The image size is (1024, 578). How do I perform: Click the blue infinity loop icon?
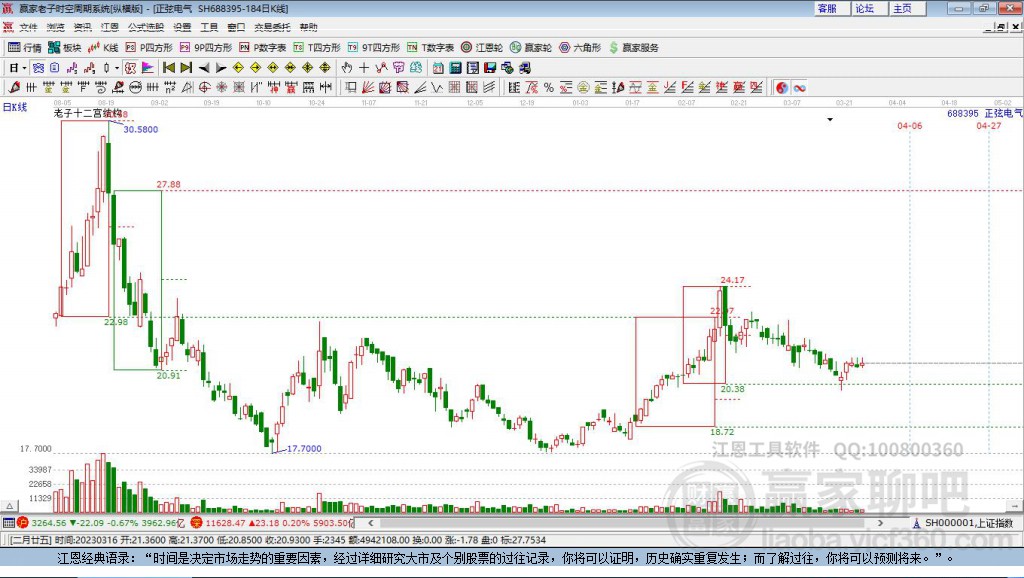click(x=799, y=87)
